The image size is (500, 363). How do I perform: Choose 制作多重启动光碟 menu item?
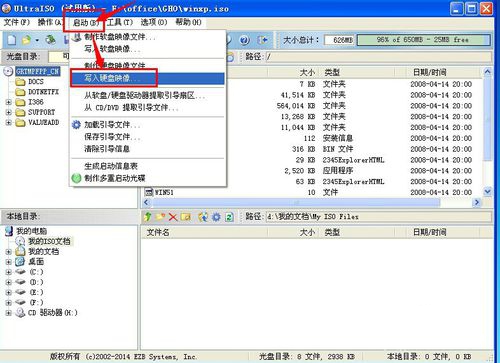point(115,178)
